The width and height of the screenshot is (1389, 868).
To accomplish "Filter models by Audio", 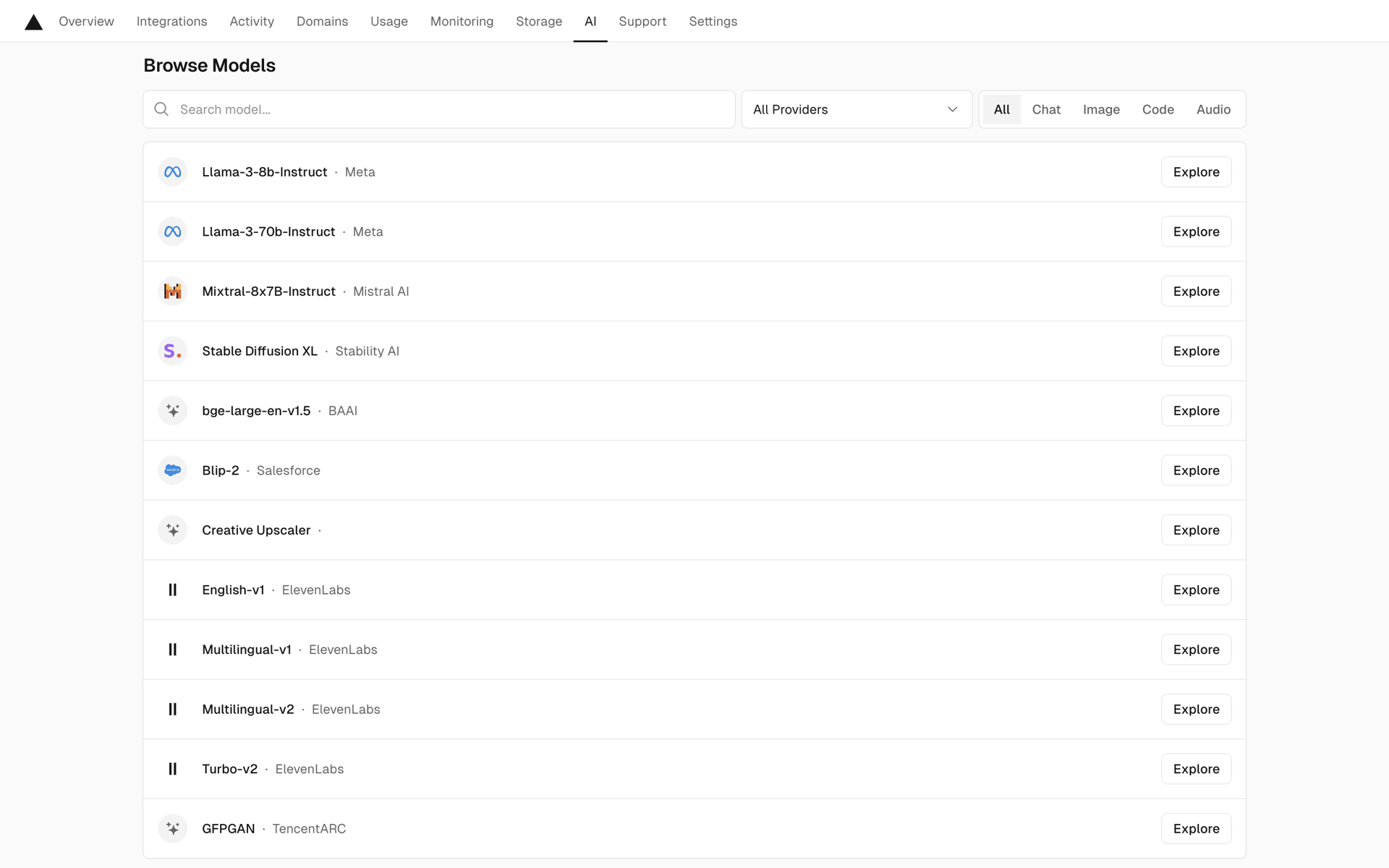I will point(1213,109).
